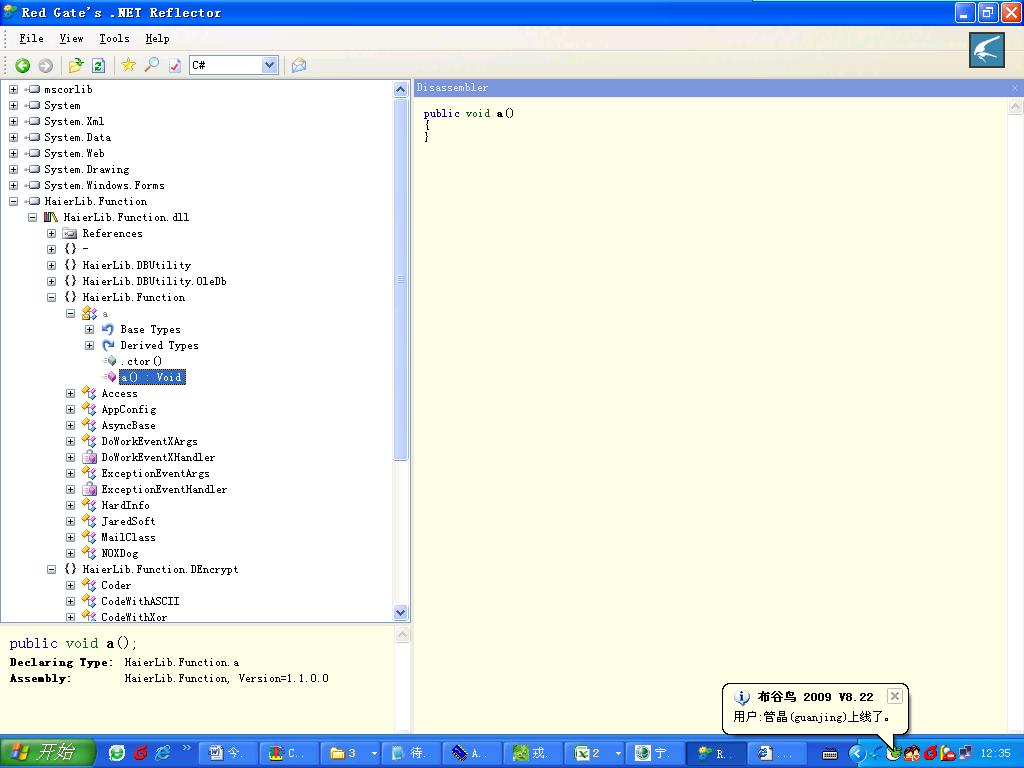This screenshot has height=768, width=1024.
Task: Select the a() : Void method
Action: (152, 377)
